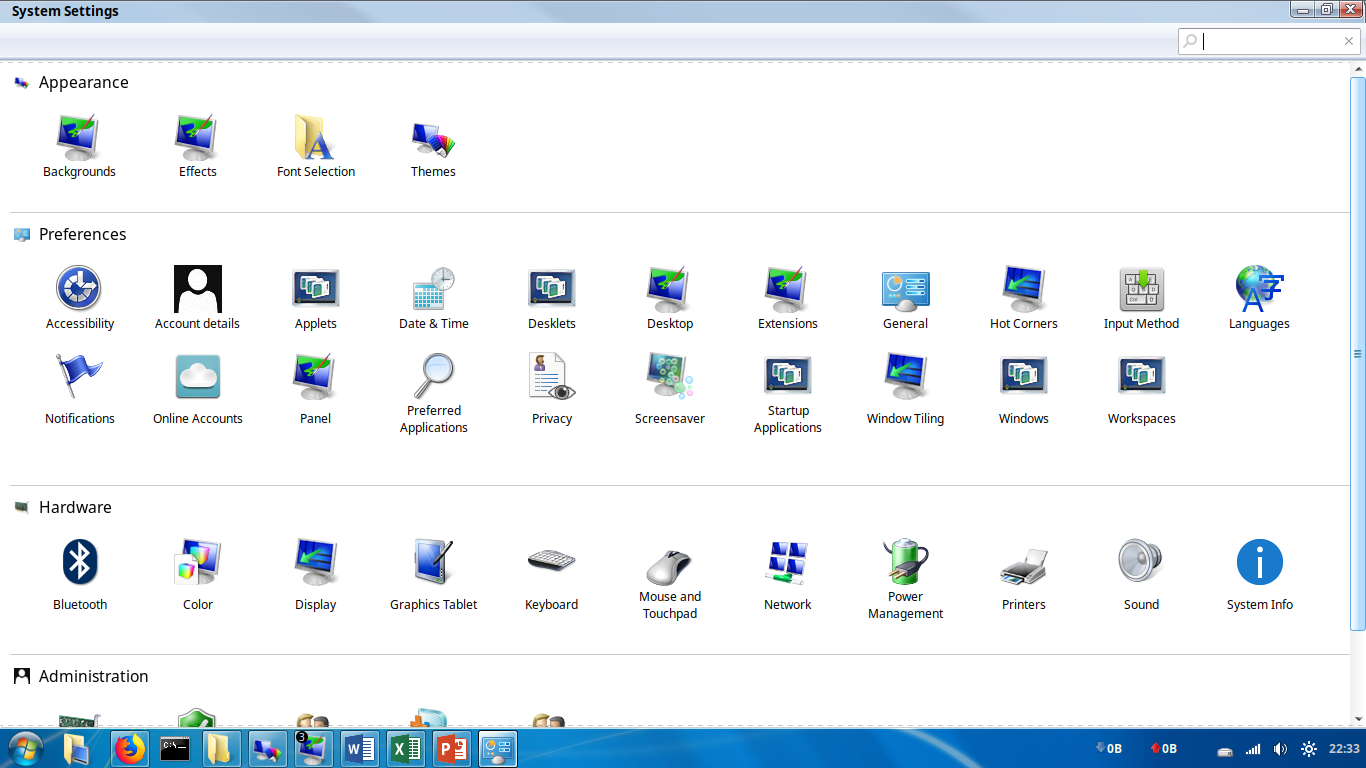
Task: Open Input Method settings
Action: point(1141,298)
